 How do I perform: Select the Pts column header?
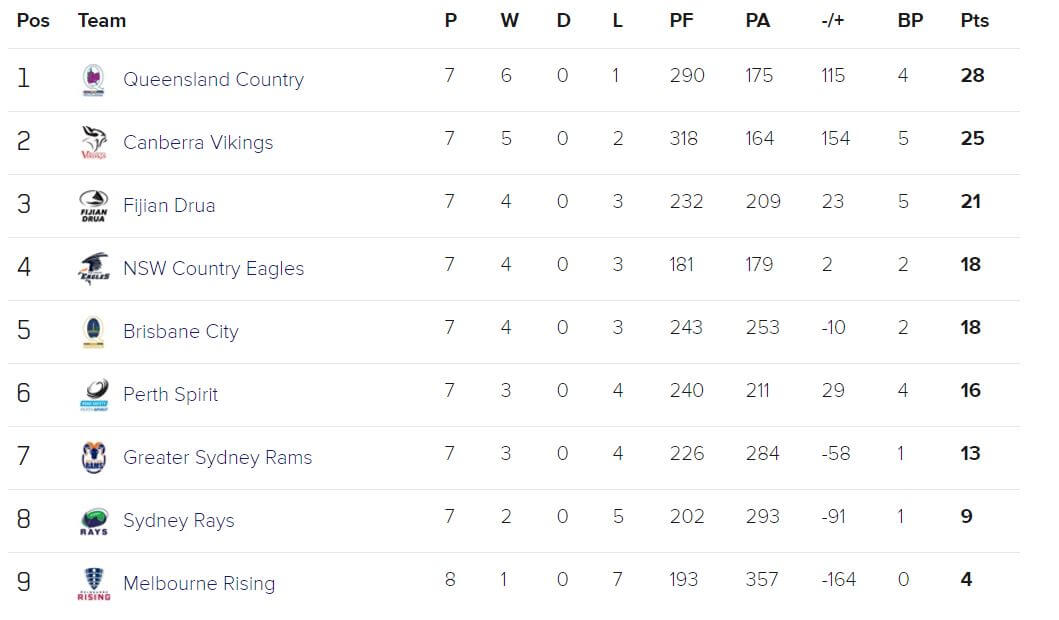pyautogui.click(x=975, y=20)
